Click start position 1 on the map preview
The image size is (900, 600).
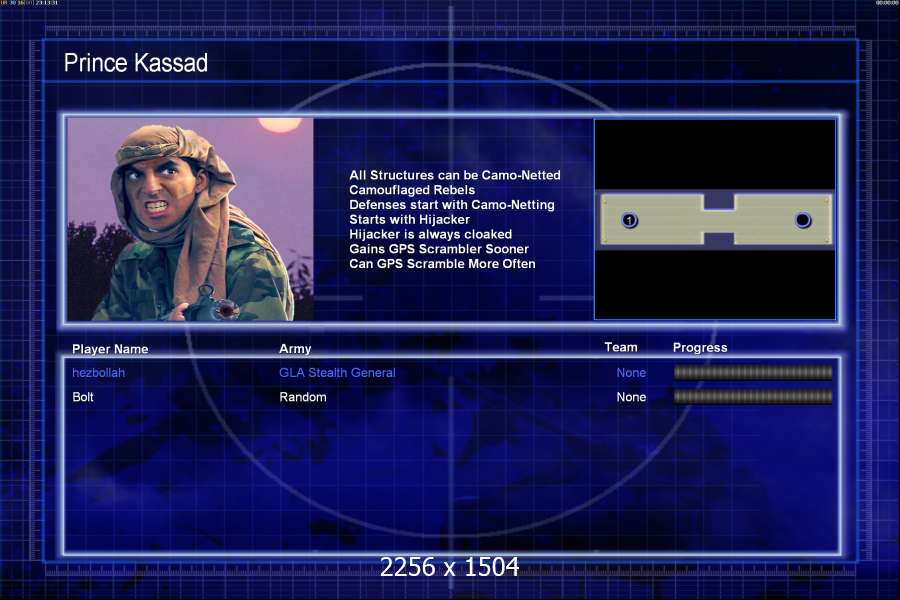coord(630,220)
